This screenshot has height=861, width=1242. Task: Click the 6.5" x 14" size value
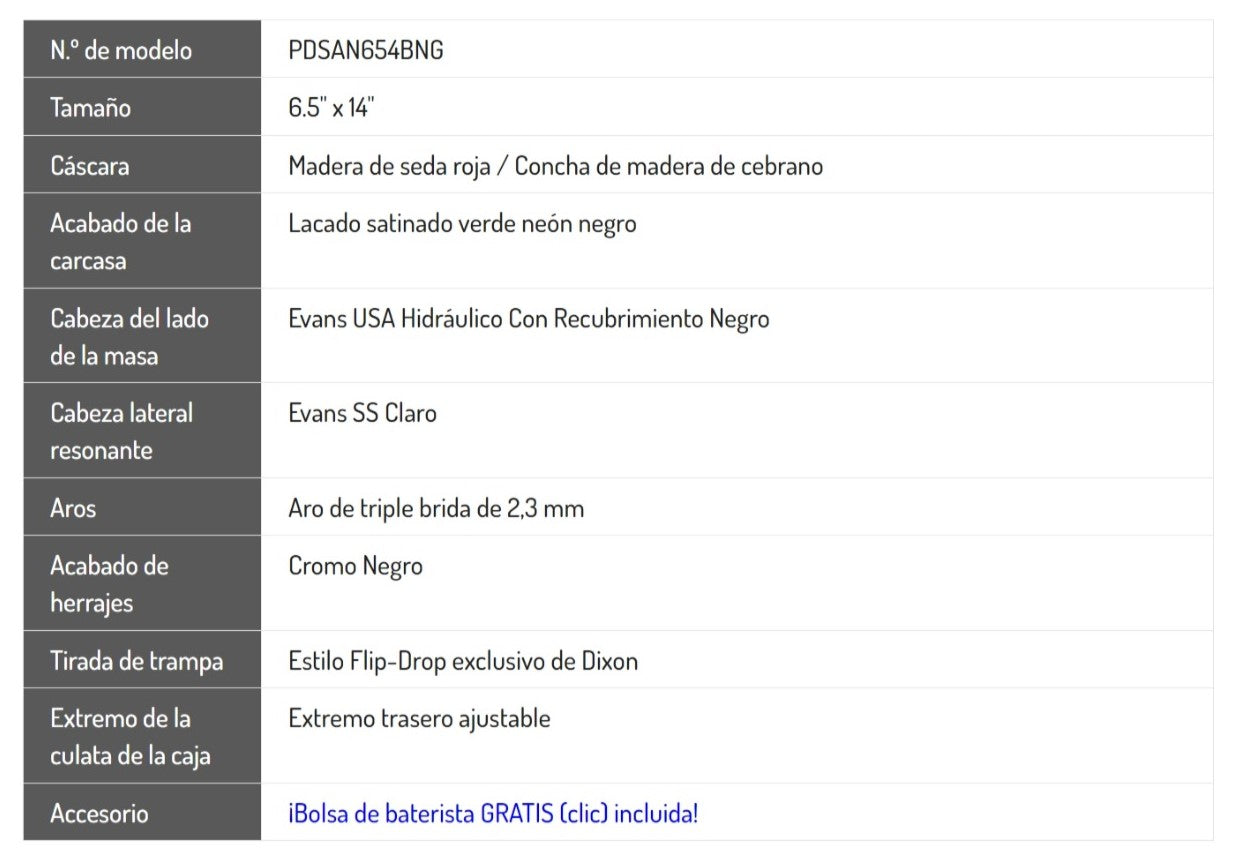[x=331, y=108]
